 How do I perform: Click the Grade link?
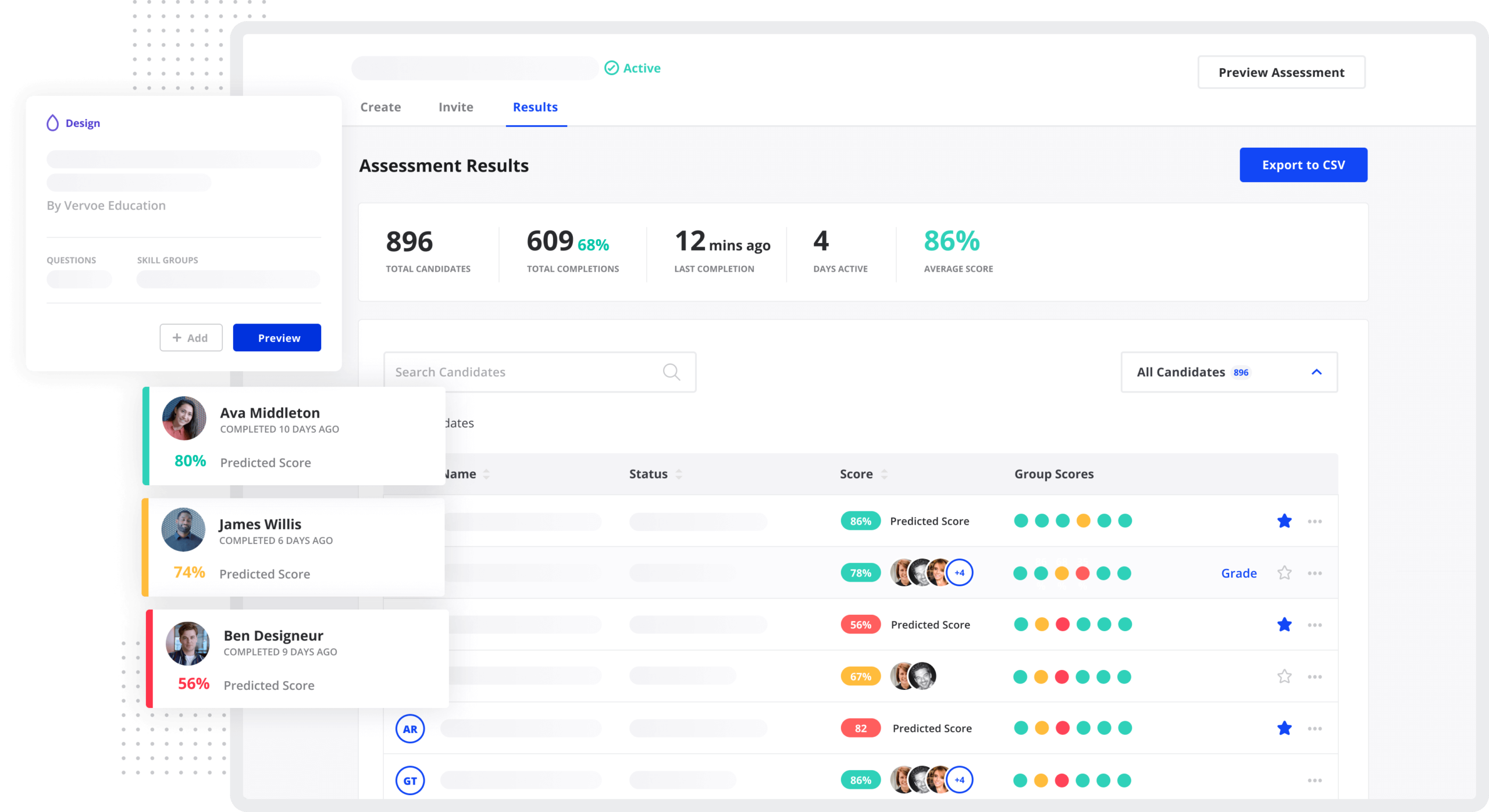[x=1238, y=574]
